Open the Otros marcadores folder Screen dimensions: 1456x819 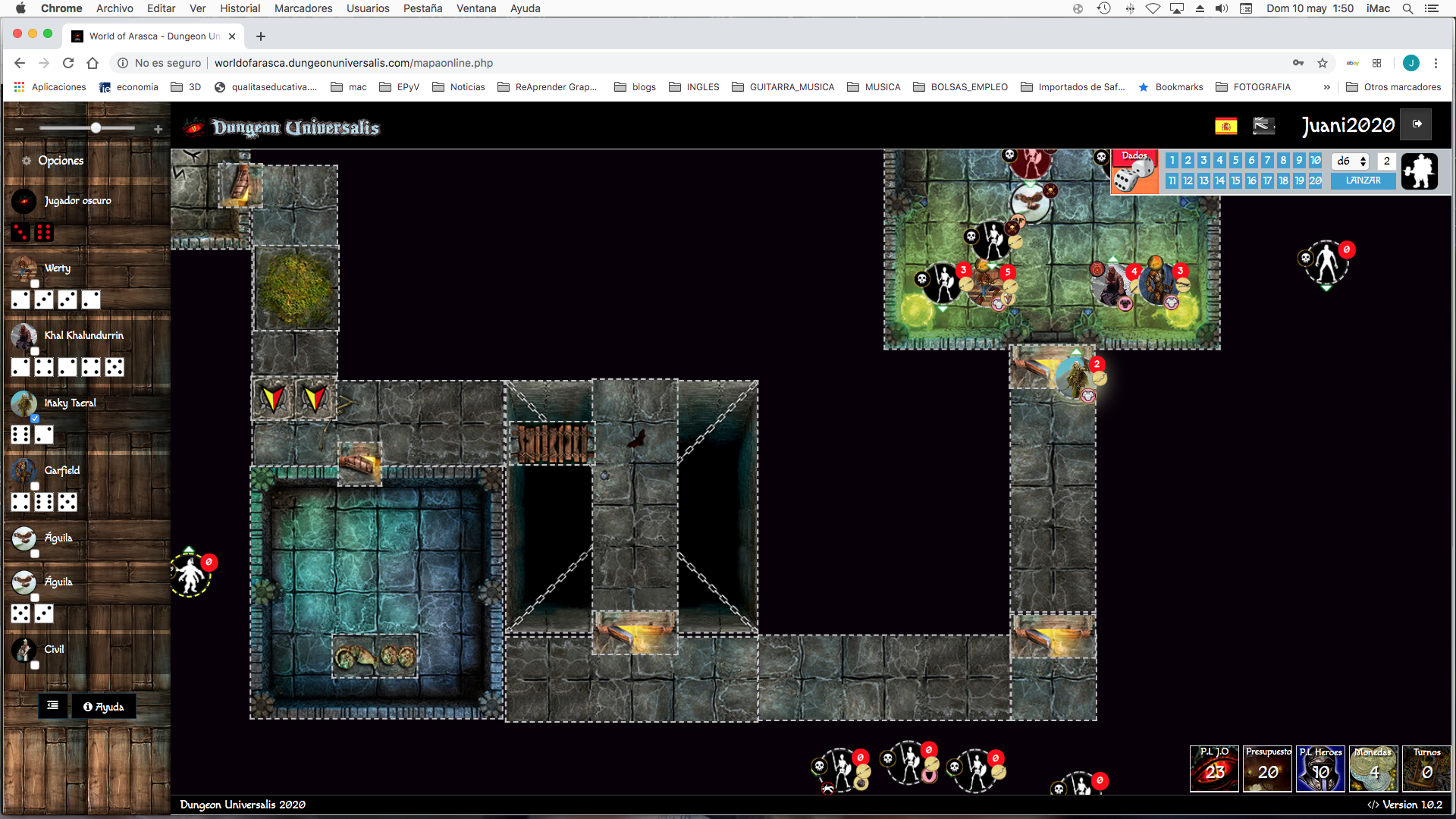point(1394,87)
